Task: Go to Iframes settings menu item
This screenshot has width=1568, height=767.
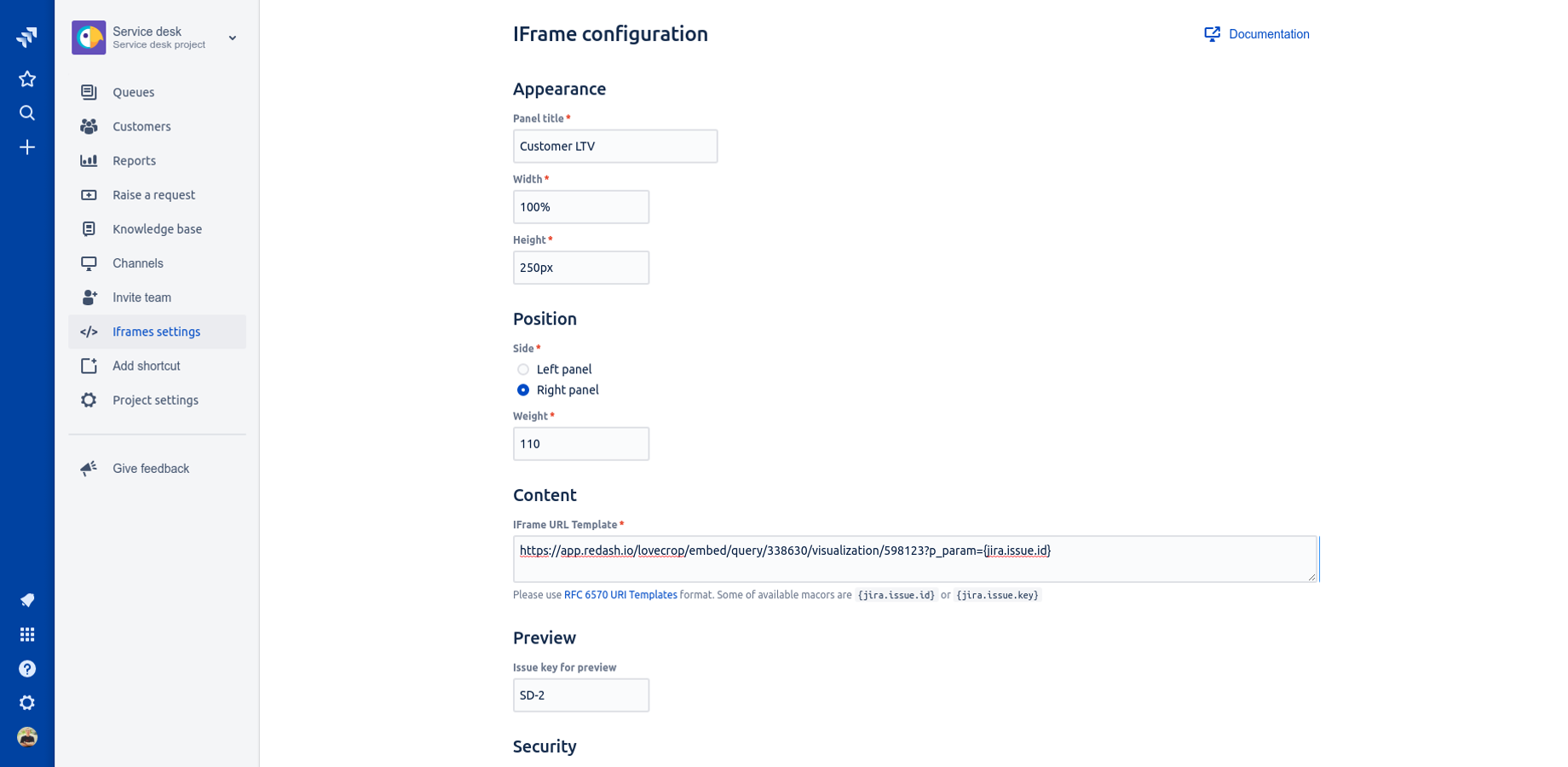Action: click(156, 332)
